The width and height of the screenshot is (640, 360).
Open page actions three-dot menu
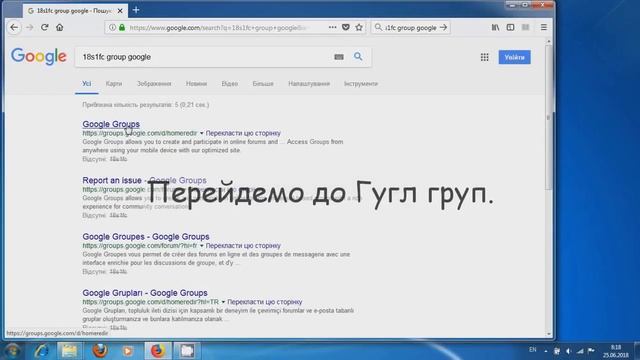pos(333,27)
